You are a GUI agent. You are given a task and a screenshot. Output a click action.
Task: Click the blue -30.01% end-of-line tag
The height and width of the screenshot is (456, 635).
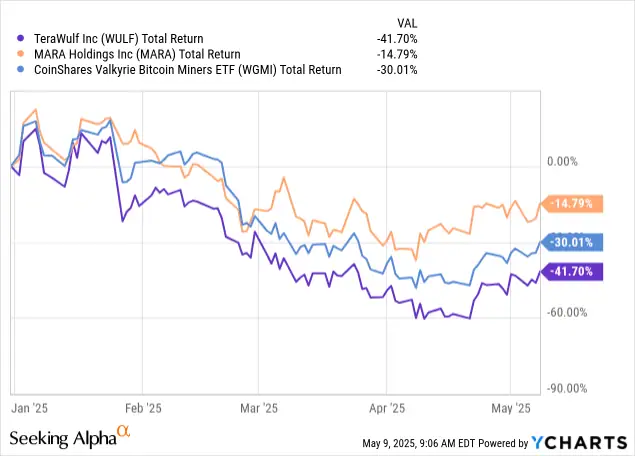571,241
